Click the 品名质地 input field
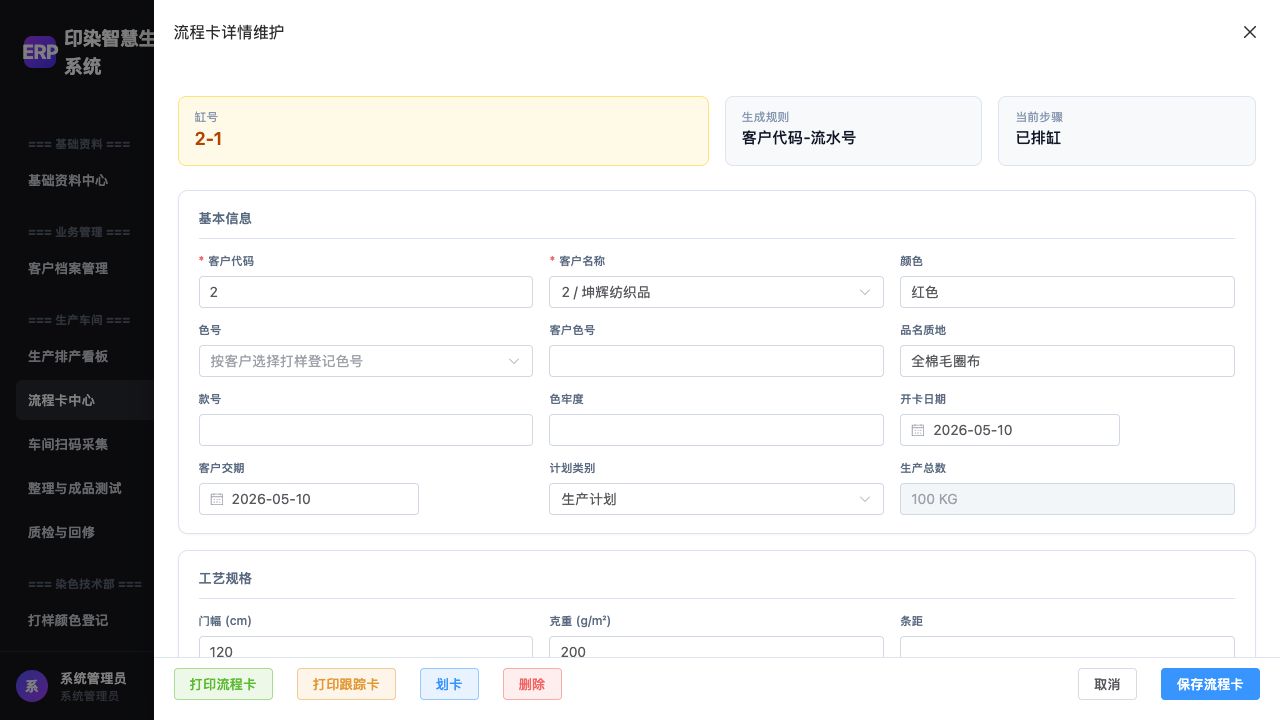 pyautogui.click(x=1067, y=361)
